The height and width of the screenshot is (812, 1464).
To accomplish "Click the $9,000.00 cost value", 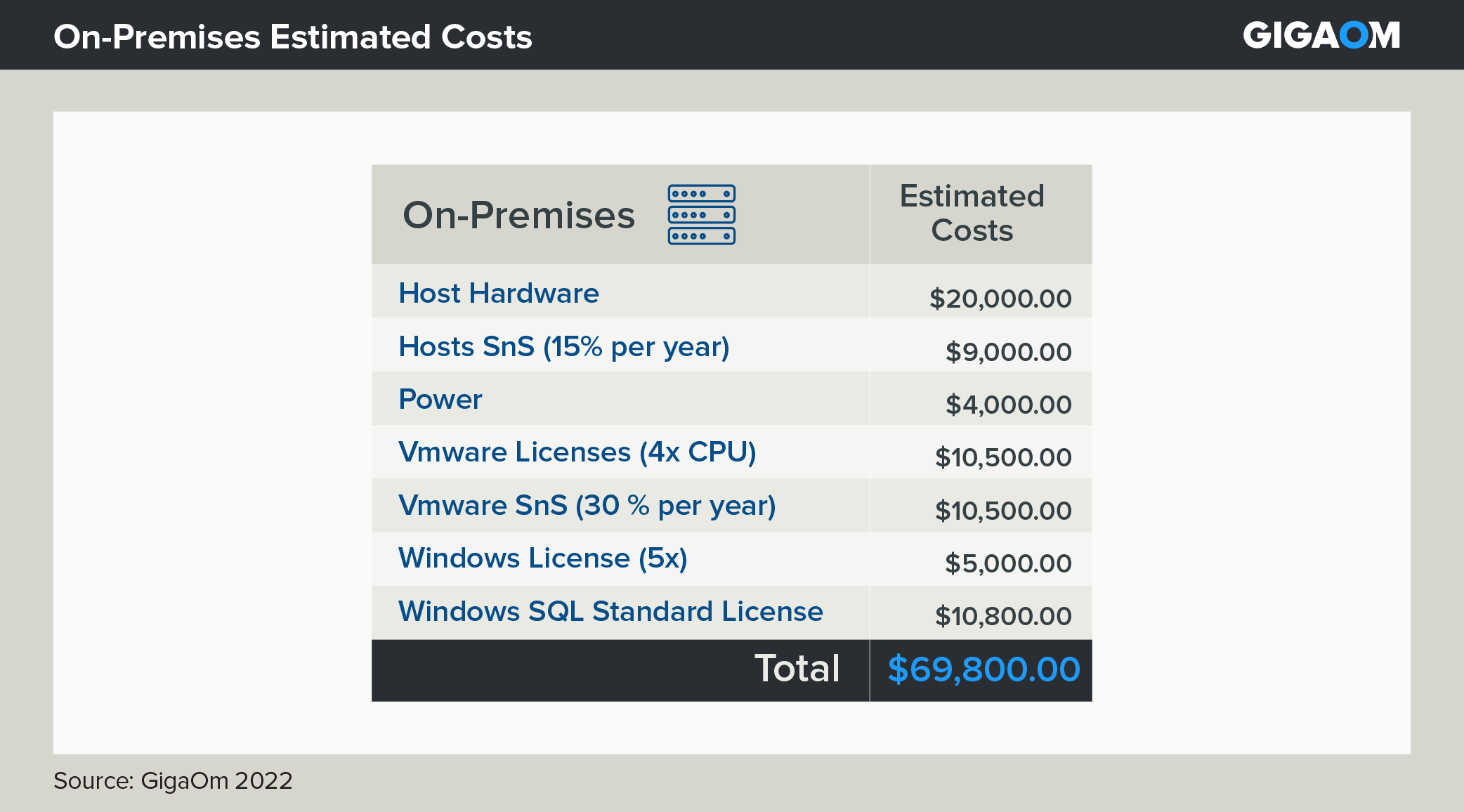I will (1008, 352).
